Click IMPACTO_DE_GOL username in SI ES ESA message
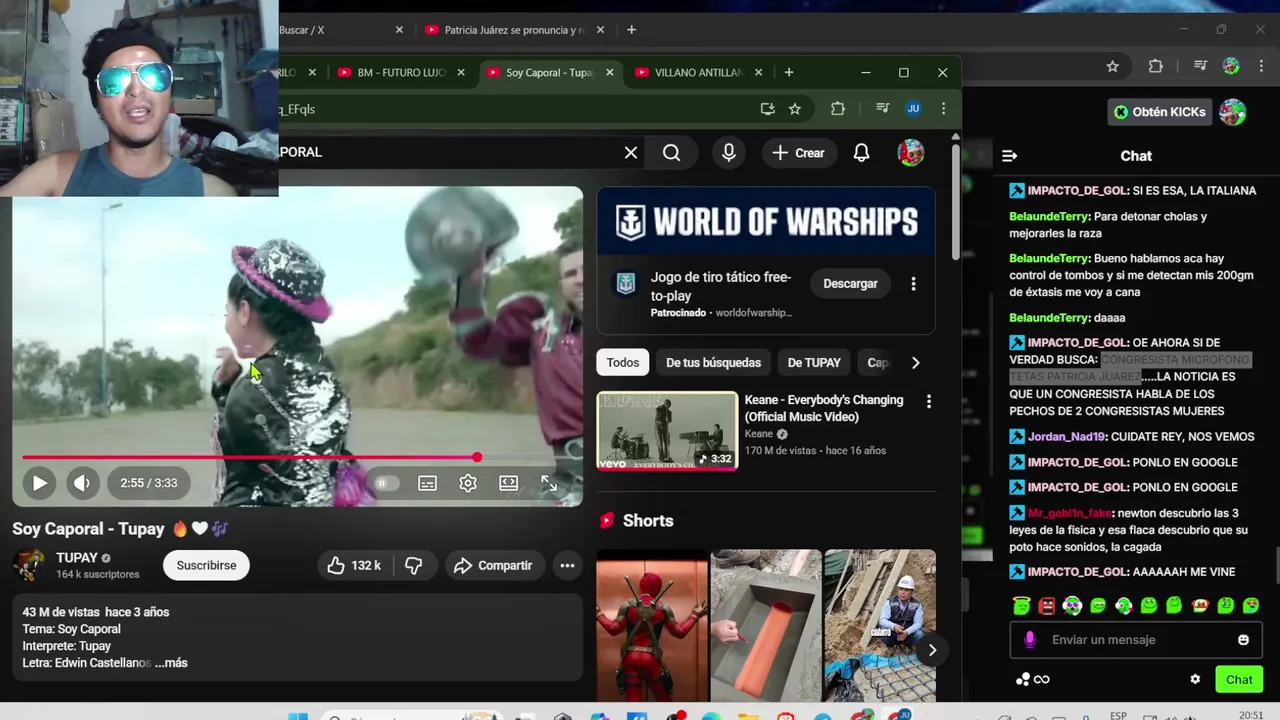The image size is (1280, 720). pyautogui.click(x=1079, y=191)
